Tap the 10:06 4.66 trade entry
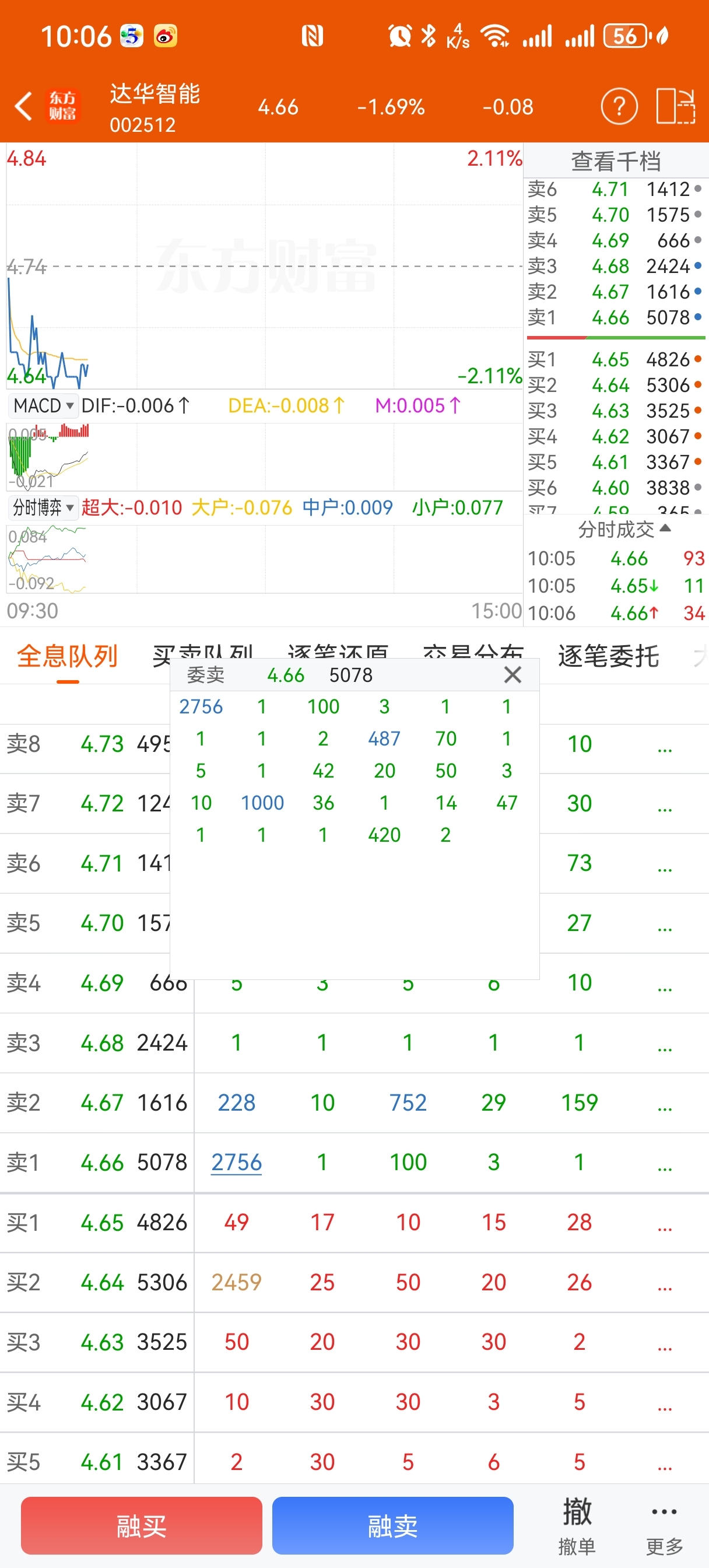 [x=615, y=612]
